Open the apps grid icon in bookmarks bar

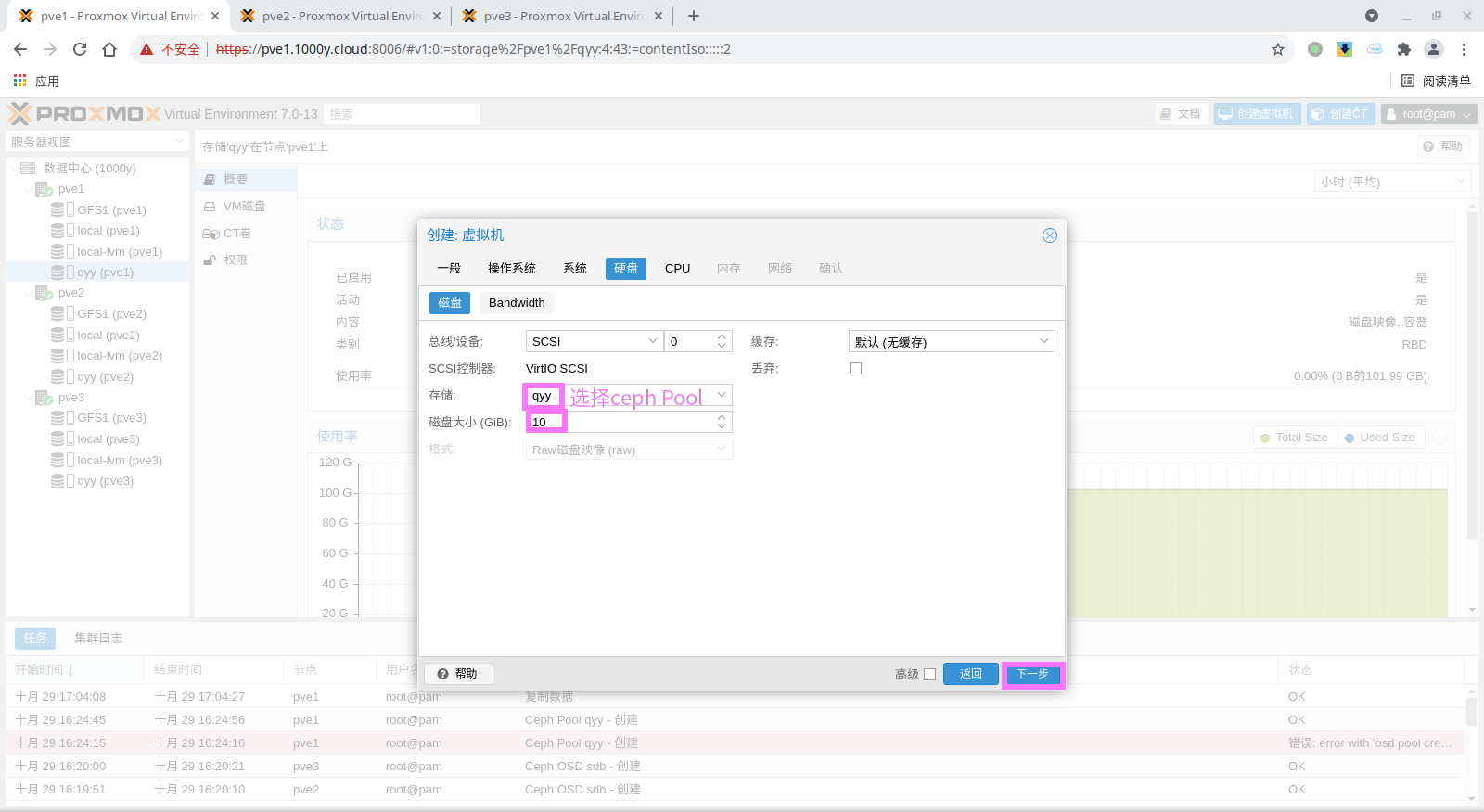[x=19, y=81]
